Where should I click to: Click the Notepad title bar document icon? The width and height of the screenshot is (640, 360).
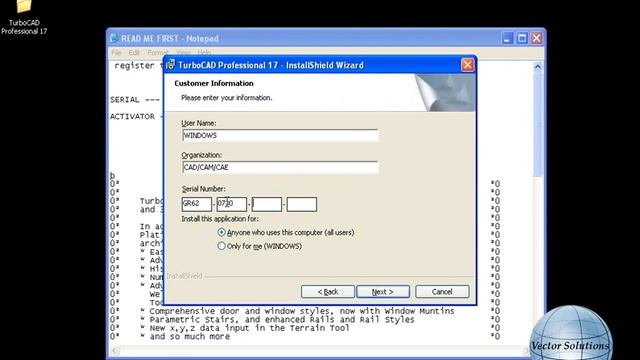point(114,38)
